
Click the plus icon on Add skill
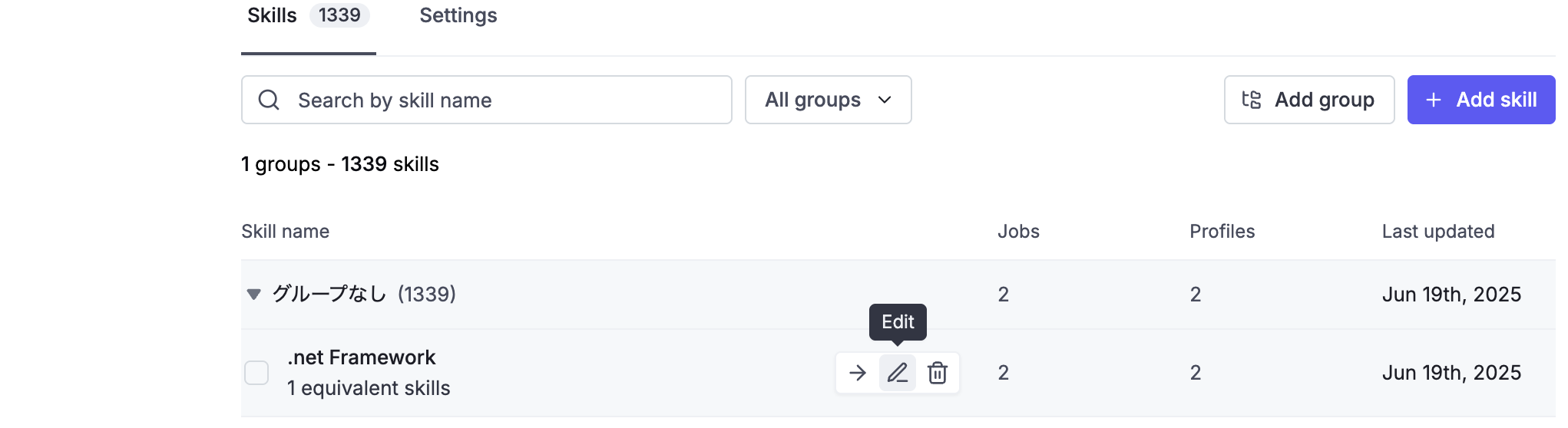tap(1433, 100)
